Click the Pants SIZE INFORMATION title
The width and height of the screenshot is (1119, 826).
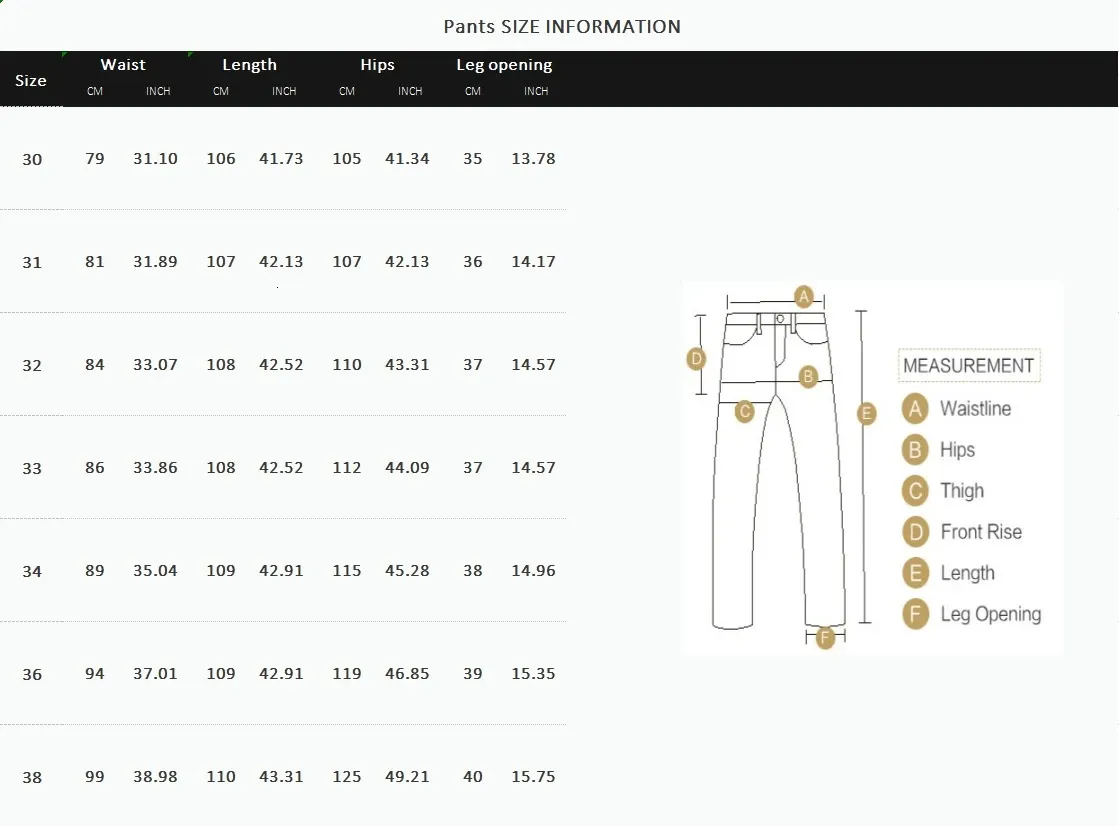point(561,27)
